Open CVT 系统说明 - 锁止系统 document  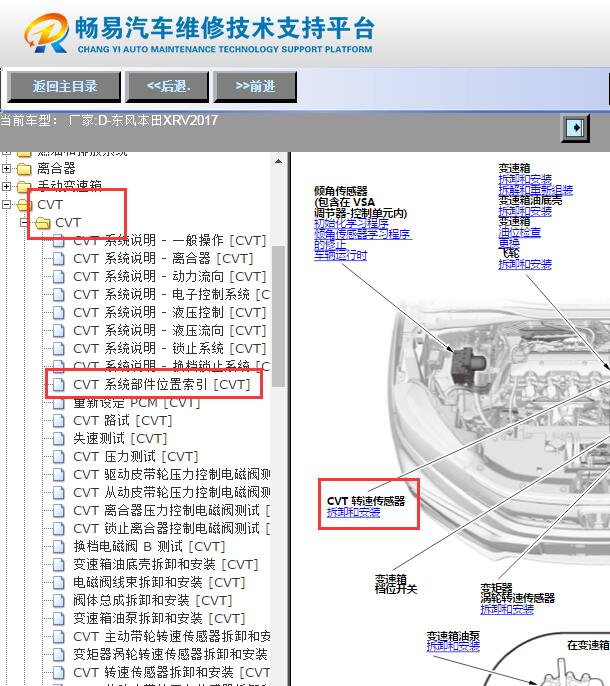[169, 348]
